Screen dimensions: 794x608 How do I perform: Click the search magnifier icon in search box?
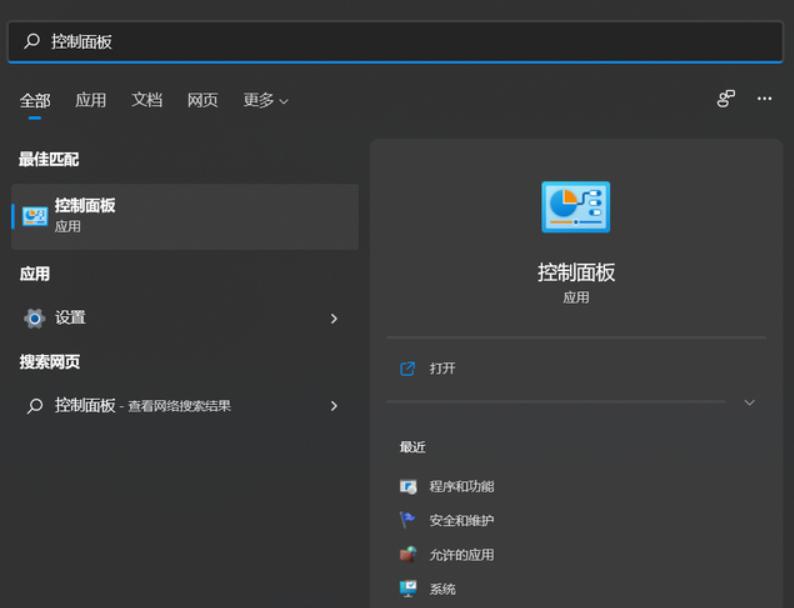(x=32, y=41)
